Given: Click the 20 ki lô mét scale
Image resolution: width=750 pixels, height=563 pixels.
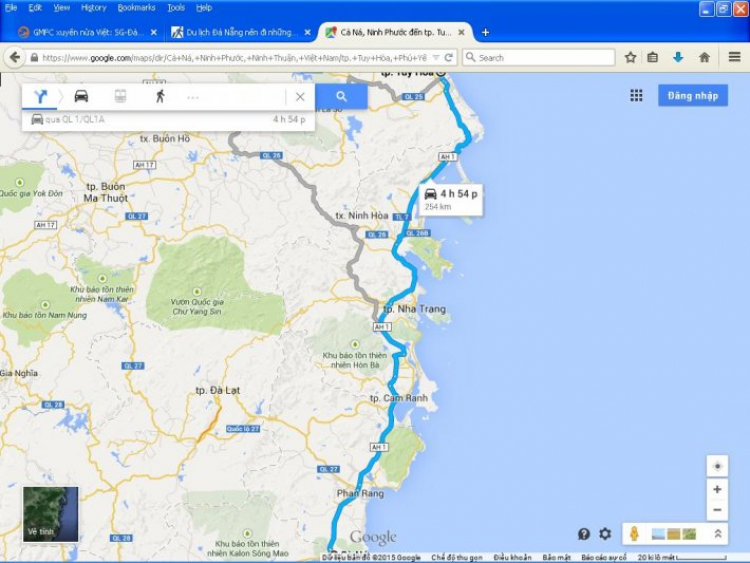Looking at the screenshot, I should [682, 558].
